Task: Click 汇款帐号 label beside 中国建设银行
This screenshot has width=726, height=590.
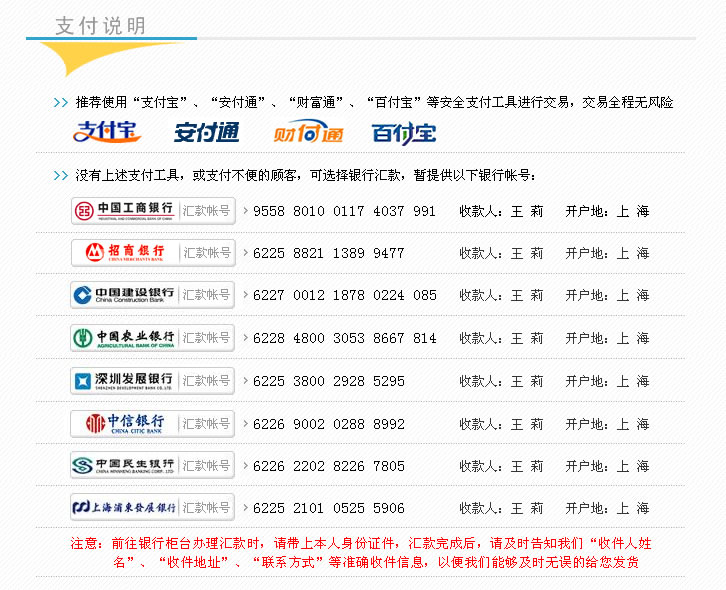Action: pyautogui.click(x=206, y=295)
